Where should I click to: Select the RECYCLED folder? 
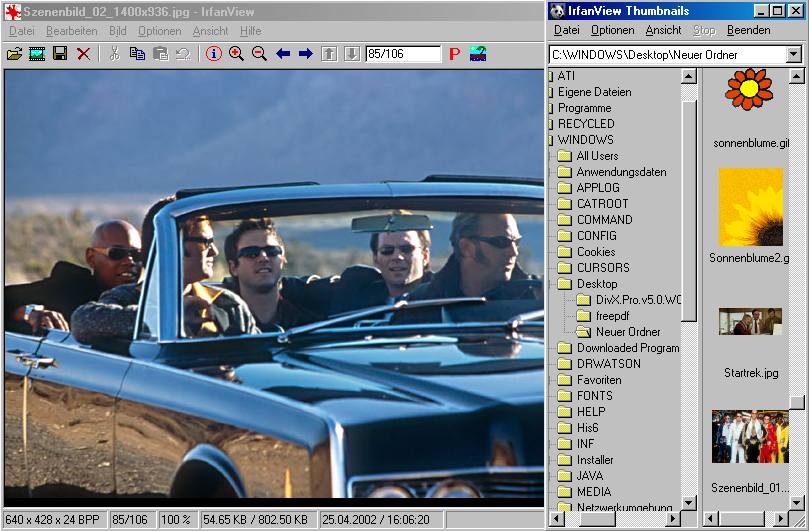(586, 124)
